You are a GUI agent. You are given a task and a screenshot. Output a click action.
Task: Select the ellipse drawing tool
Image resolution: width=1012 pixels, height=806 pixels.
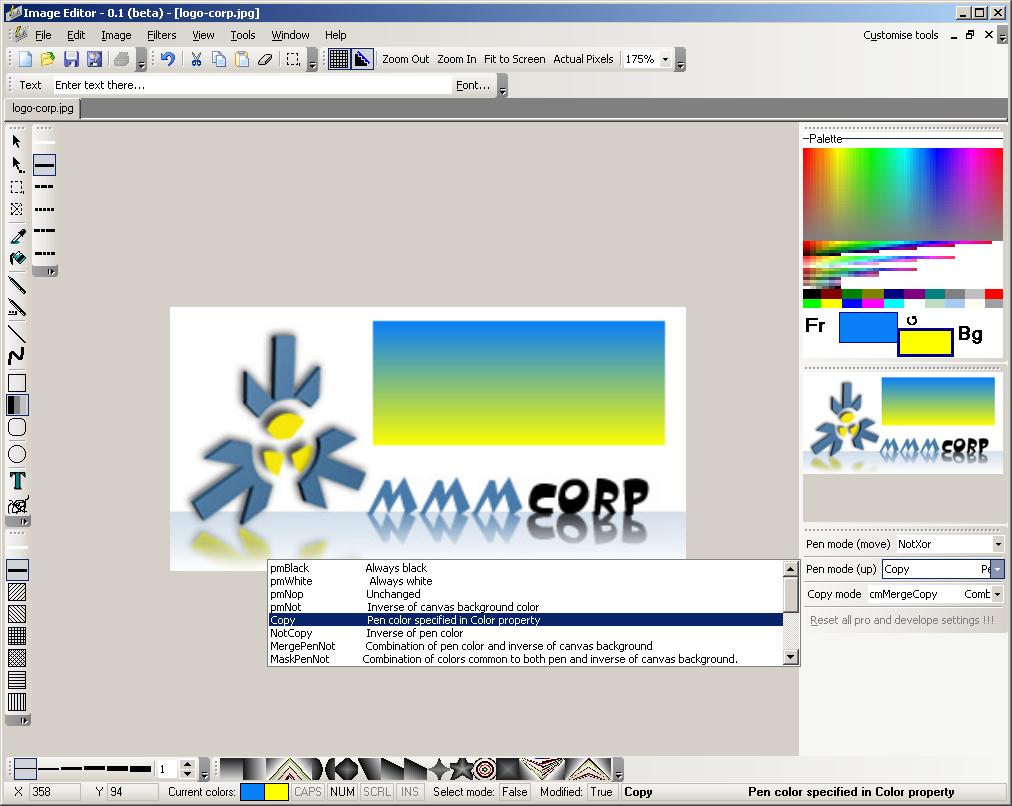coord(17,454)
